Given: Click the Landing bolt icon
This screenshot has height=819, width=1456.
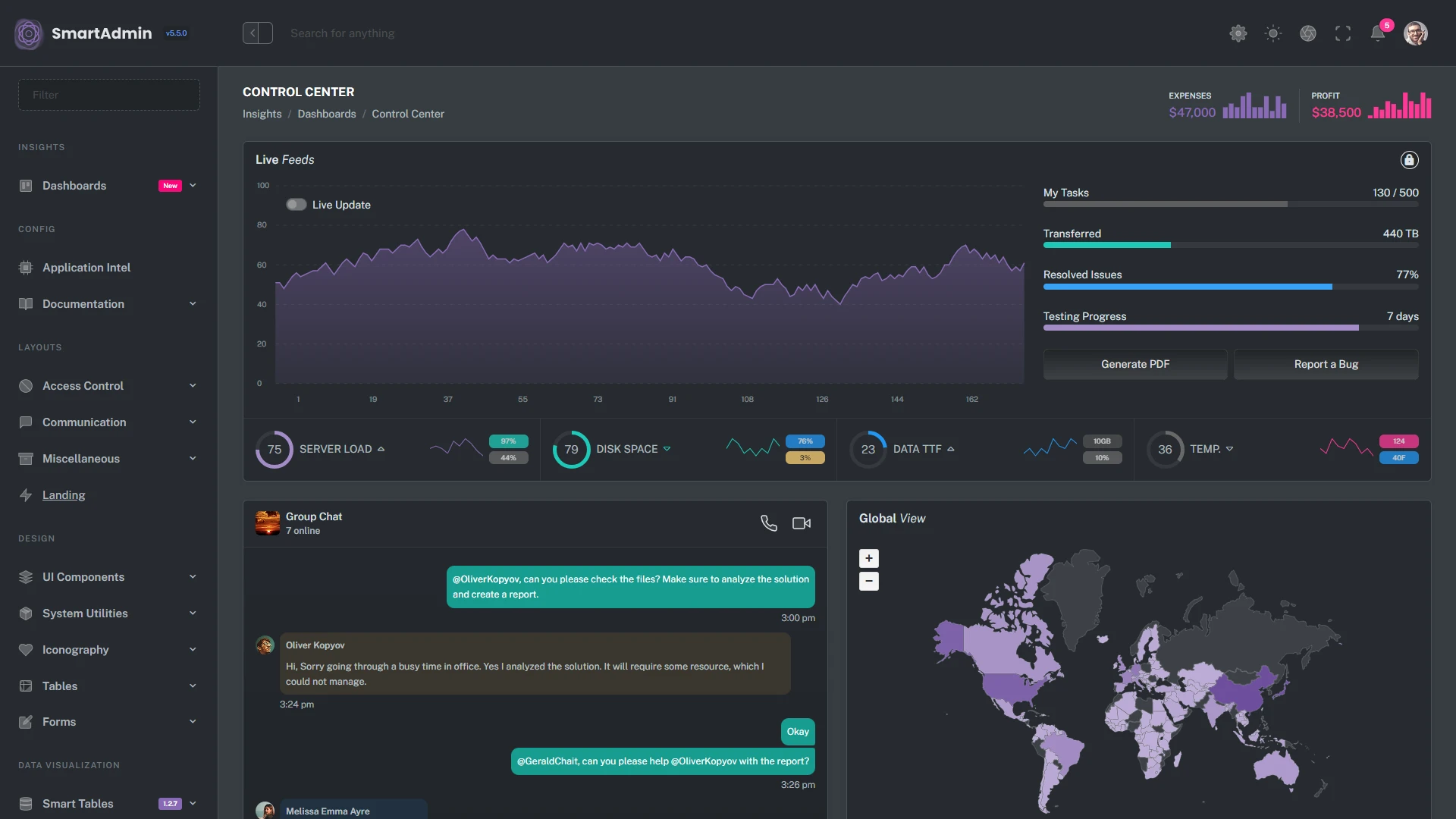Looking at the screenshot, I should [26, 495].
